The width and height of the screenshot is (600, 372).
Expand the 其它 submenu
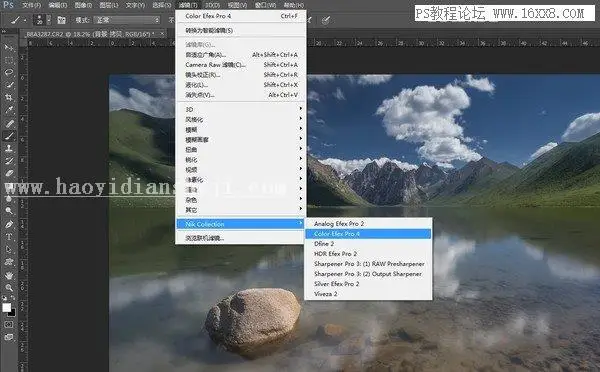point(240,209)
